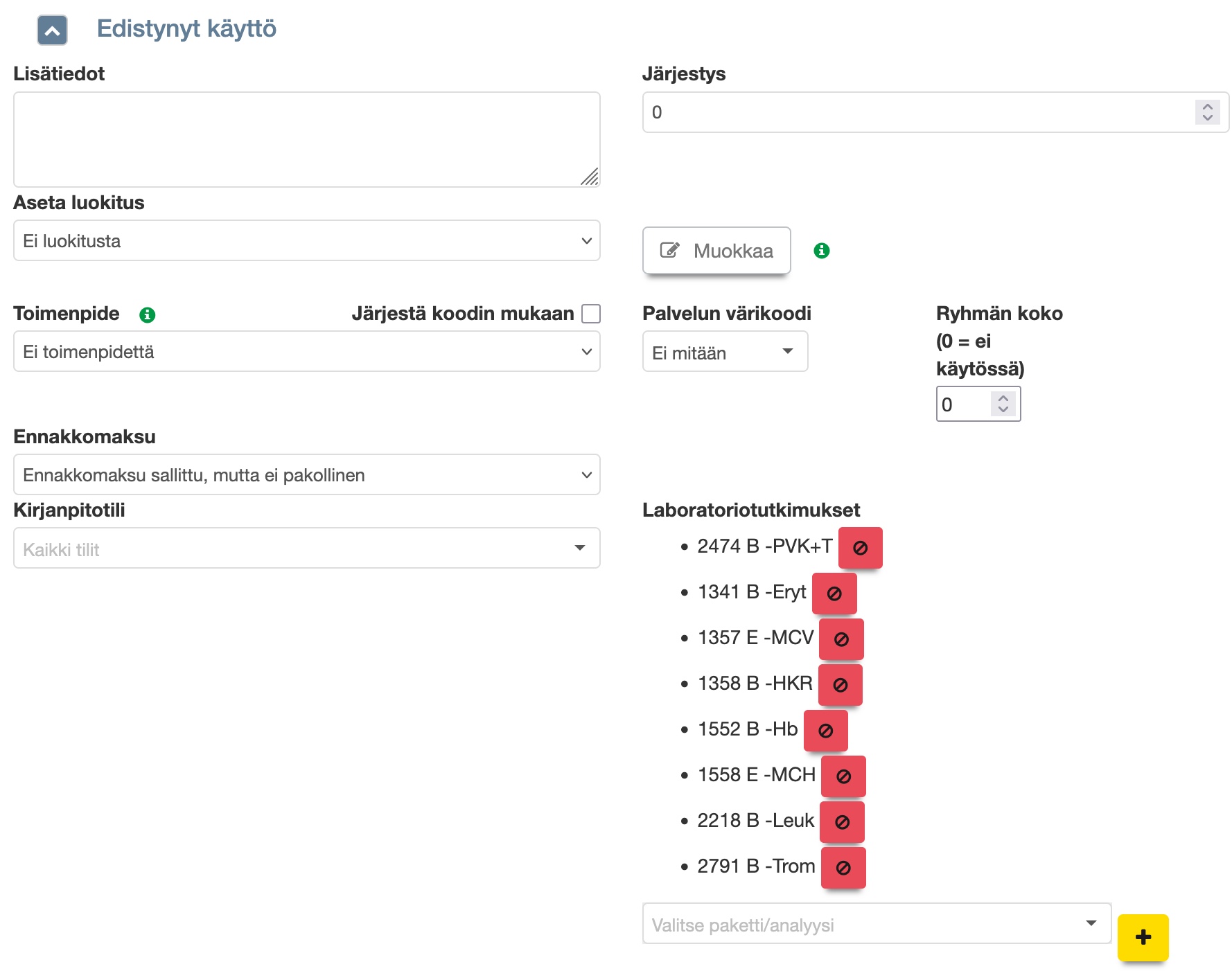Show info next to Toimenpide label
Image resolution: width=1232 pixels, height=971 pixels.
[x=147, y=315]
